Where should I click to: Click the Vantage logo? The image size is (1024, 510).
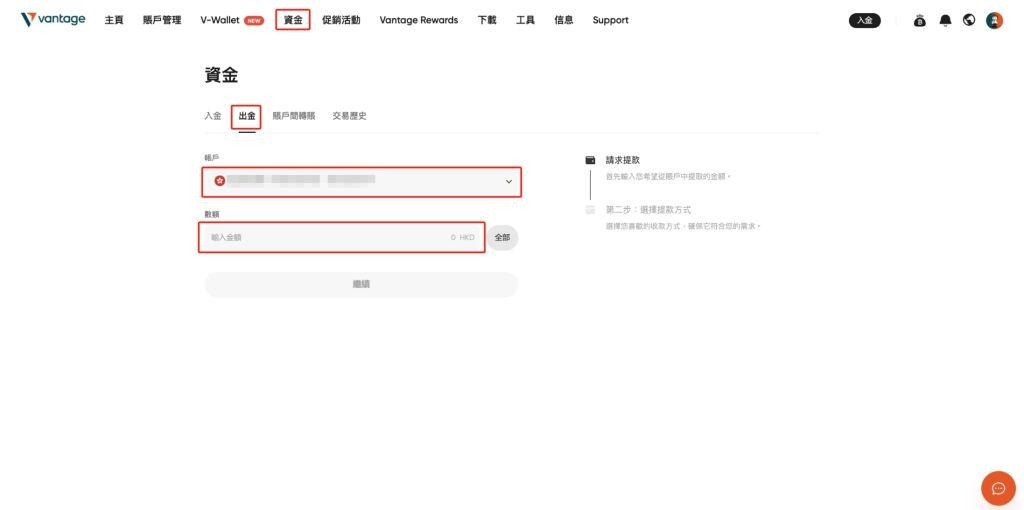[53, 20]
